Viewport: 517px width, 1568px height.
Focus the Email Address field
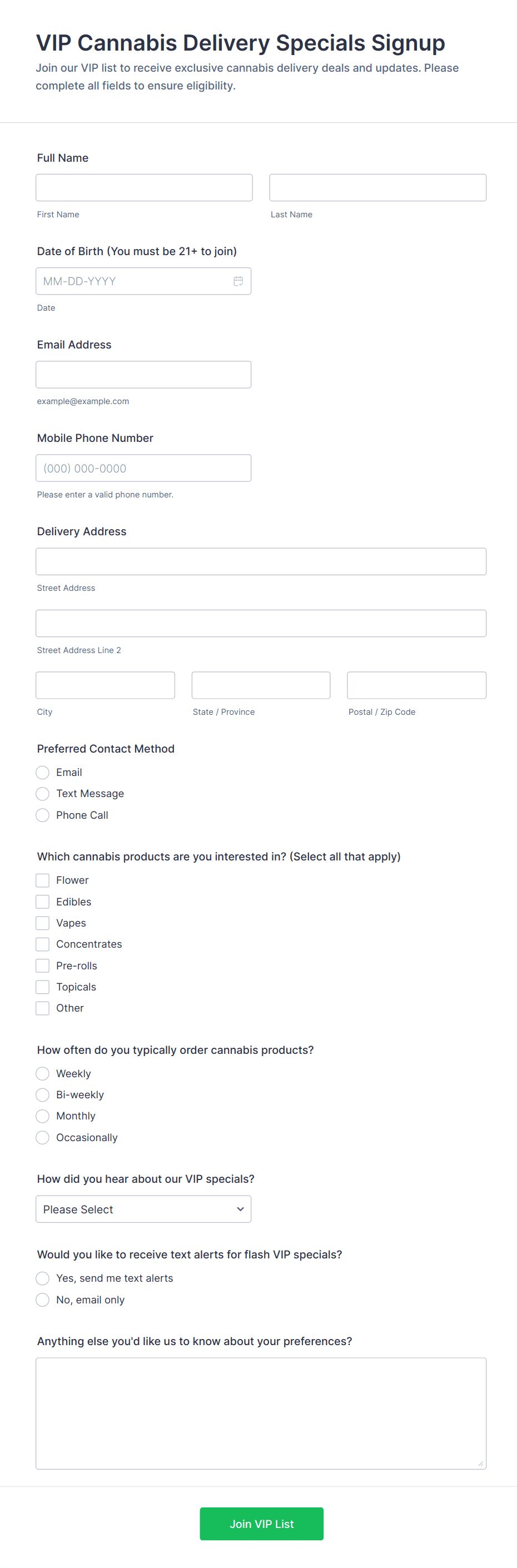144,374
